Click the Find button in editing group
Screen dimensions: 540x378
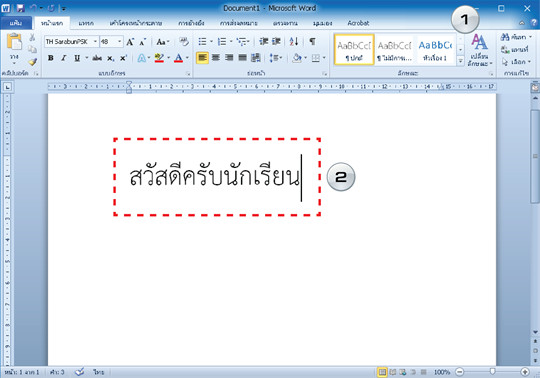pos(516,37)
